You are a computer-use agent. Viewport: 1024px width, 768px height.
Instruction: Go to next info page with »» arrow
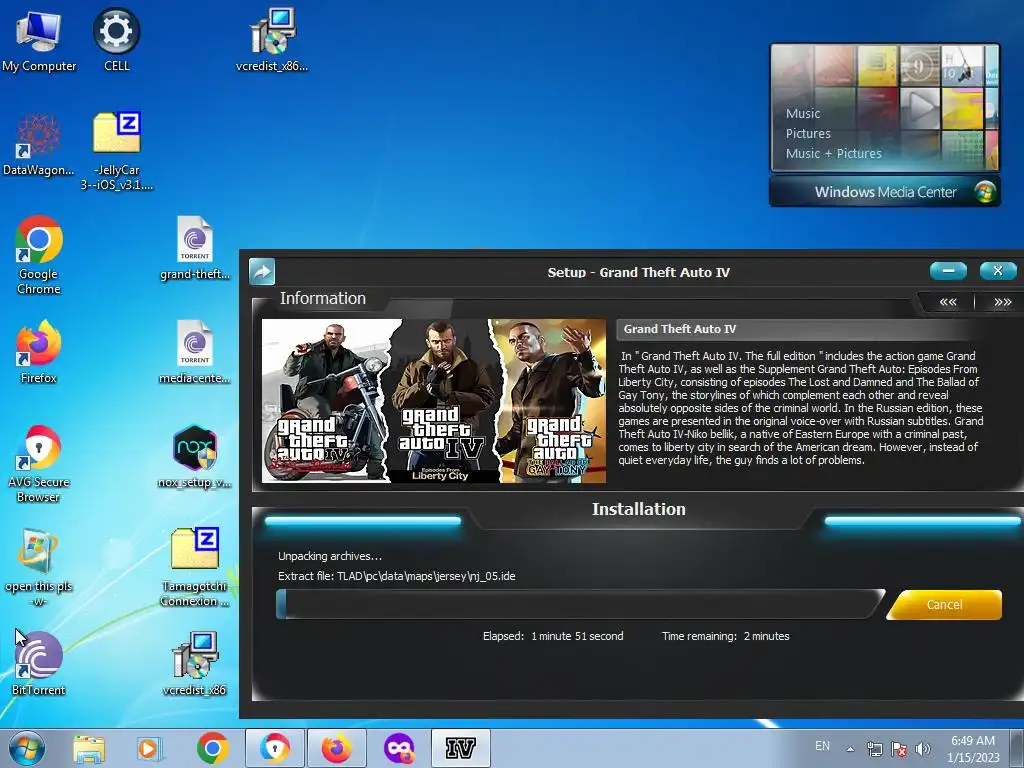point(1002,302)
